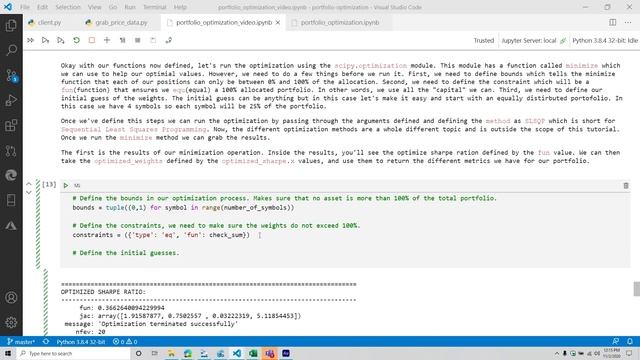This screenshot has height=360, width=640.
Task: Open the Edge browser icon in activity bar
Action: 11,175
